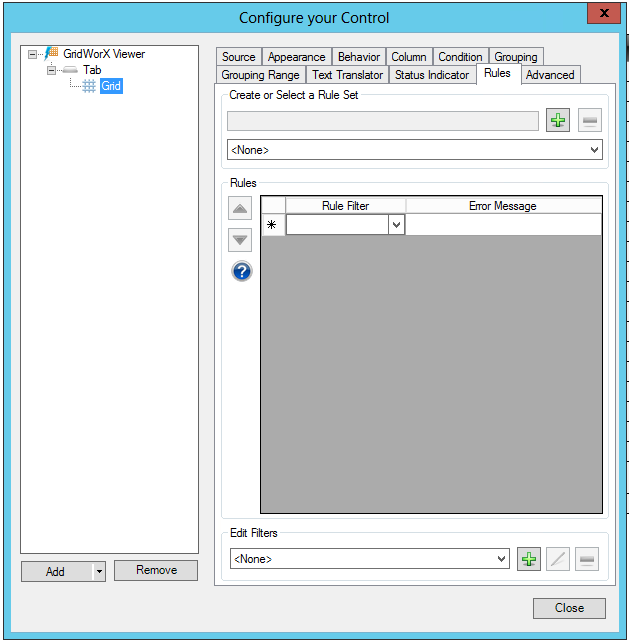Viewport: 629px width, 642px height.
Task: Select GridWorX Viewer in the tree
Action: pos(104,54)
